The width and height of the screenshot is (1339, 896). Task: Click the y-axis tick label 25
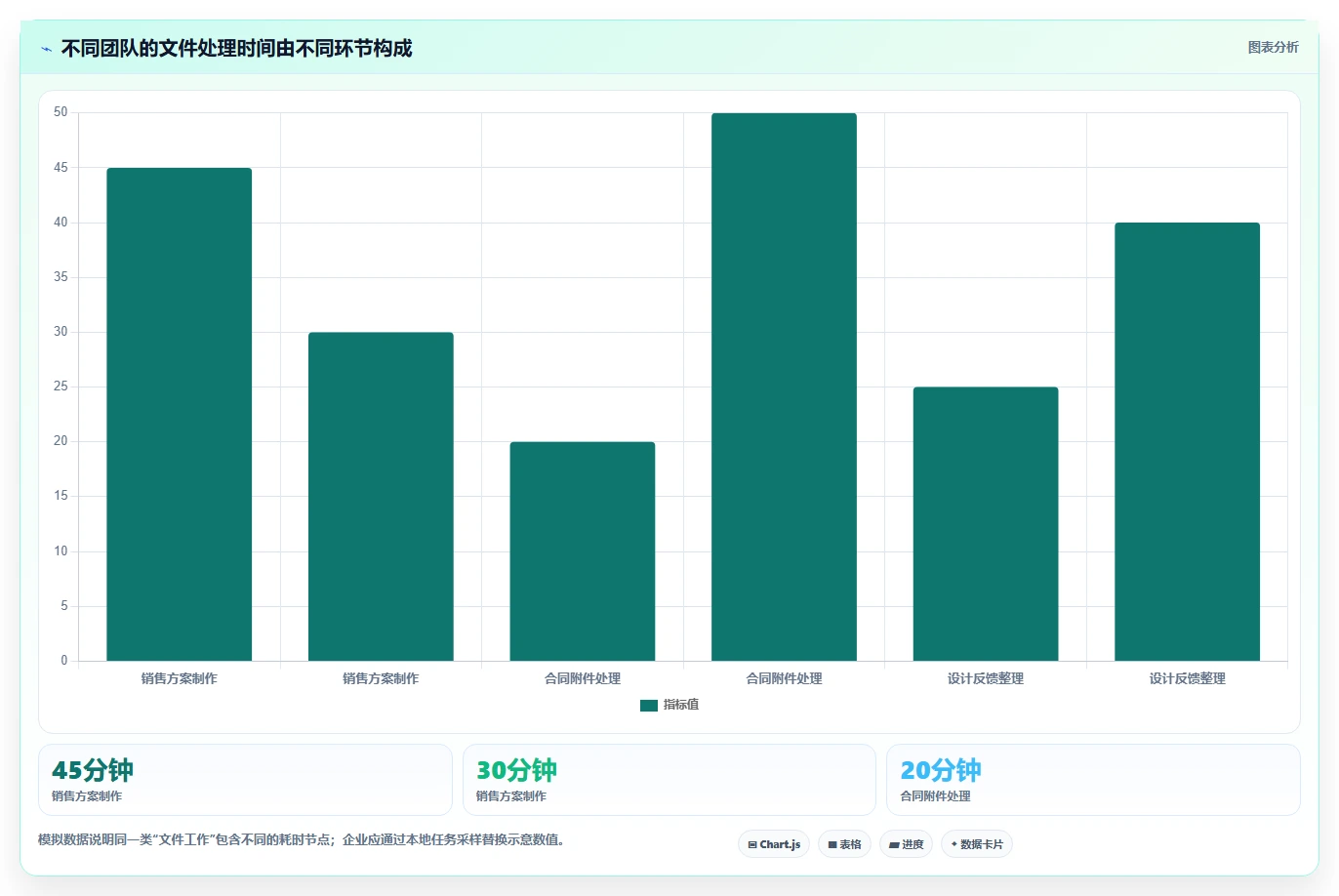click(x=61, y=387)
